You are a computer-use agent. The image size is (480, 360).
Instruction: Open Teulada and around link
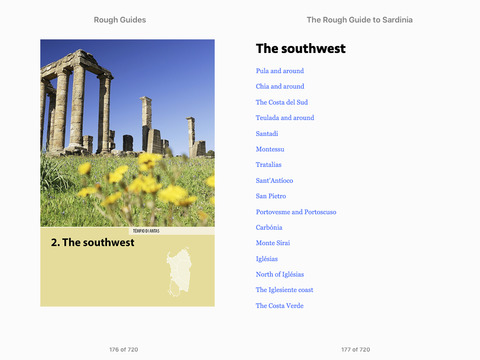285,118
